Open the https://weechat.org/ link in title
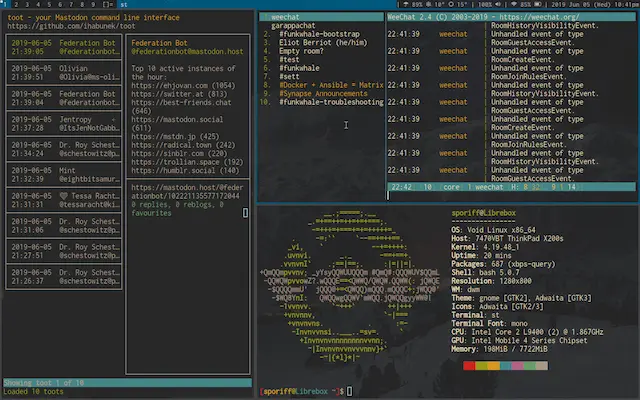Image resolution: width=640 pixels, height=400 pixels. tap(539, 17)
